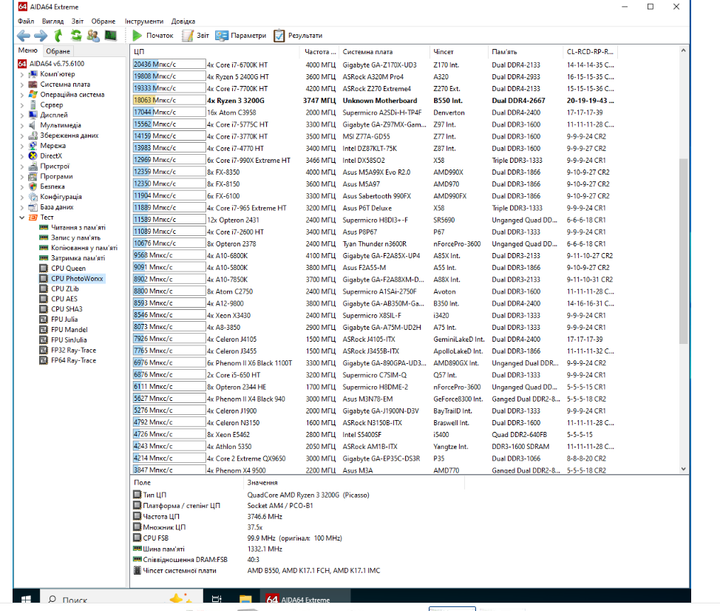Viewport: 720px width, 611px height.
Task: Select the CPU ZLib benchmark
Action: 65,289
